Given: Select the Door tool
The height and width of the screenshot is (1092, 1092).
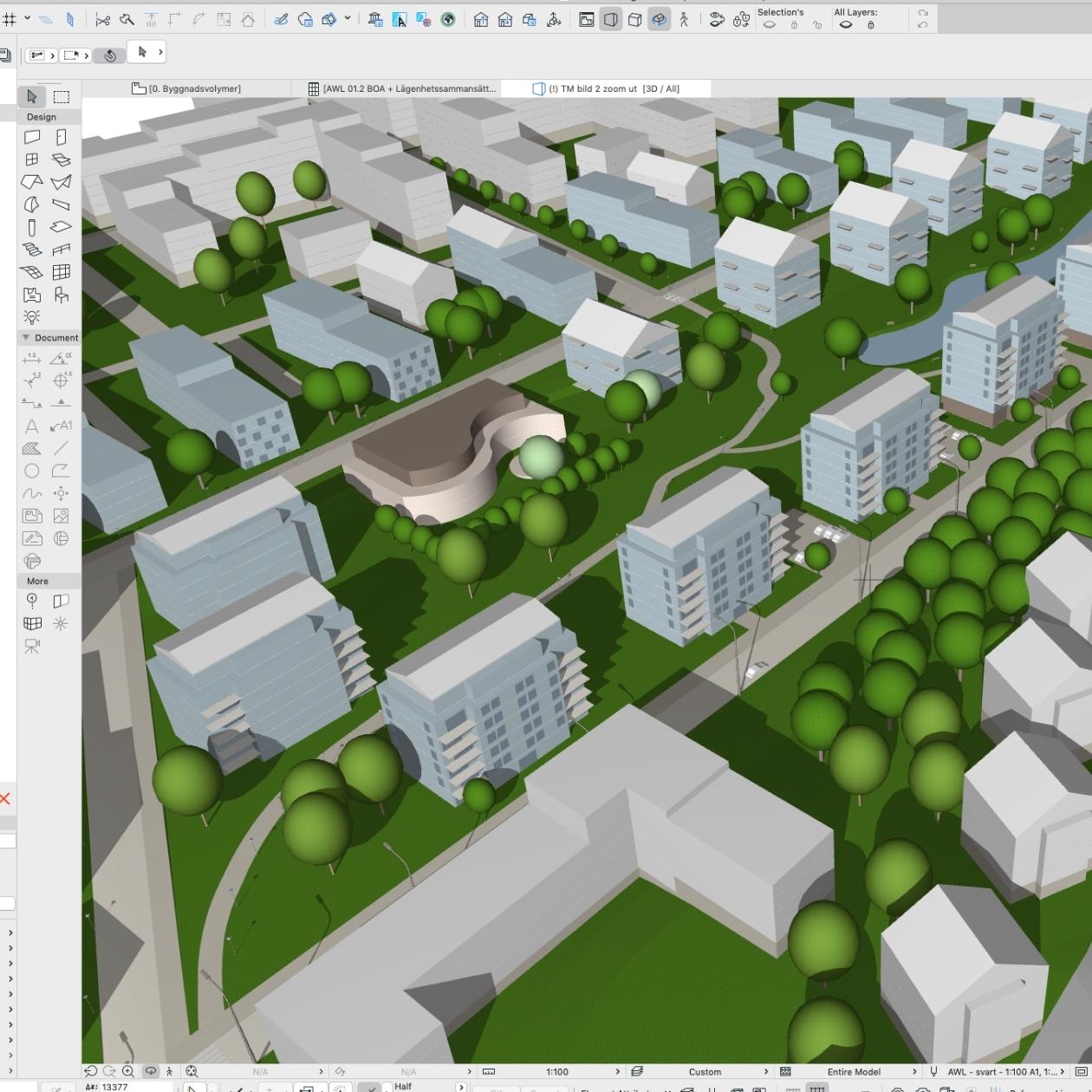Looking at the screenshot, I should pyautogui.click(x=61, y=137).
